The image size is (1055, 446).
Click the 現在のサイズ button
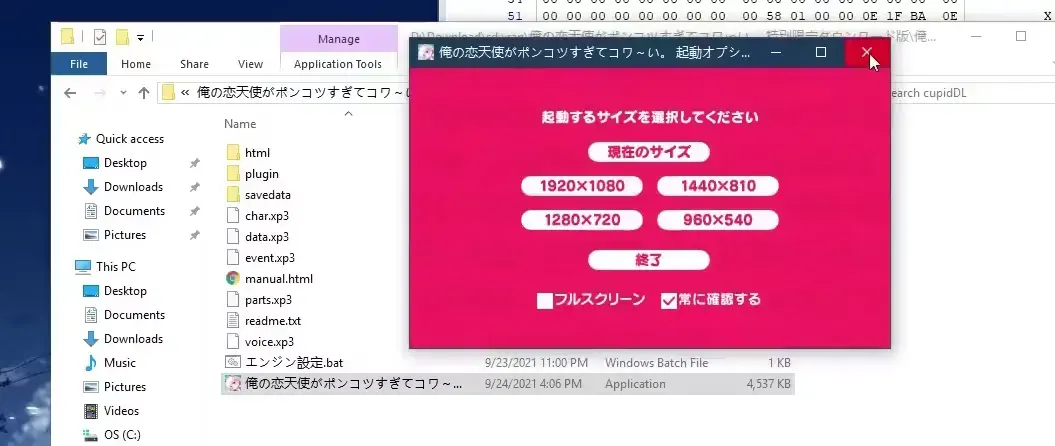(649, 152)
